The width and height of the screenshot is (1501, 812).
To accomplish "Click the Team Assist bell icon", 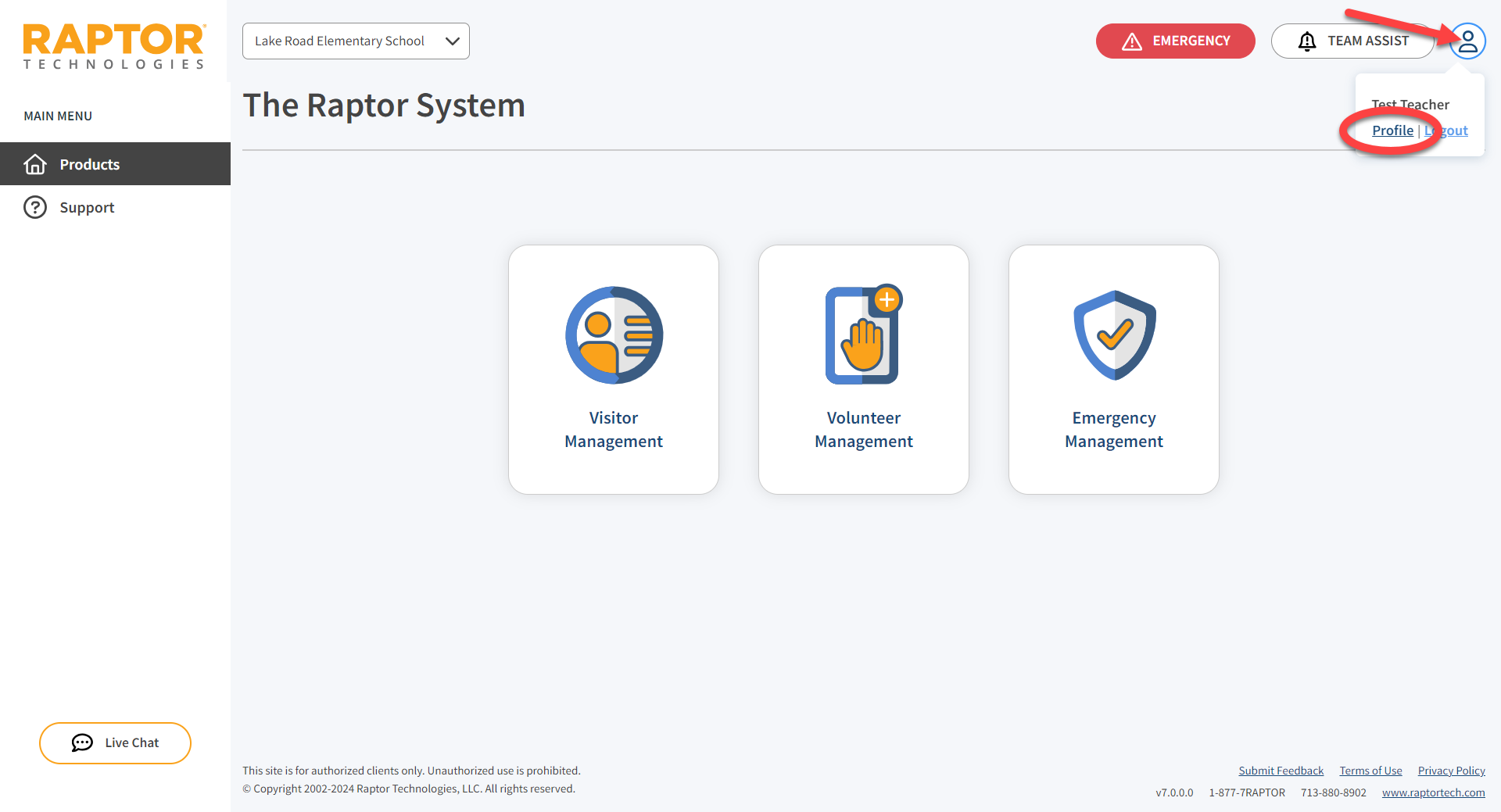I will coord(1307,41).
